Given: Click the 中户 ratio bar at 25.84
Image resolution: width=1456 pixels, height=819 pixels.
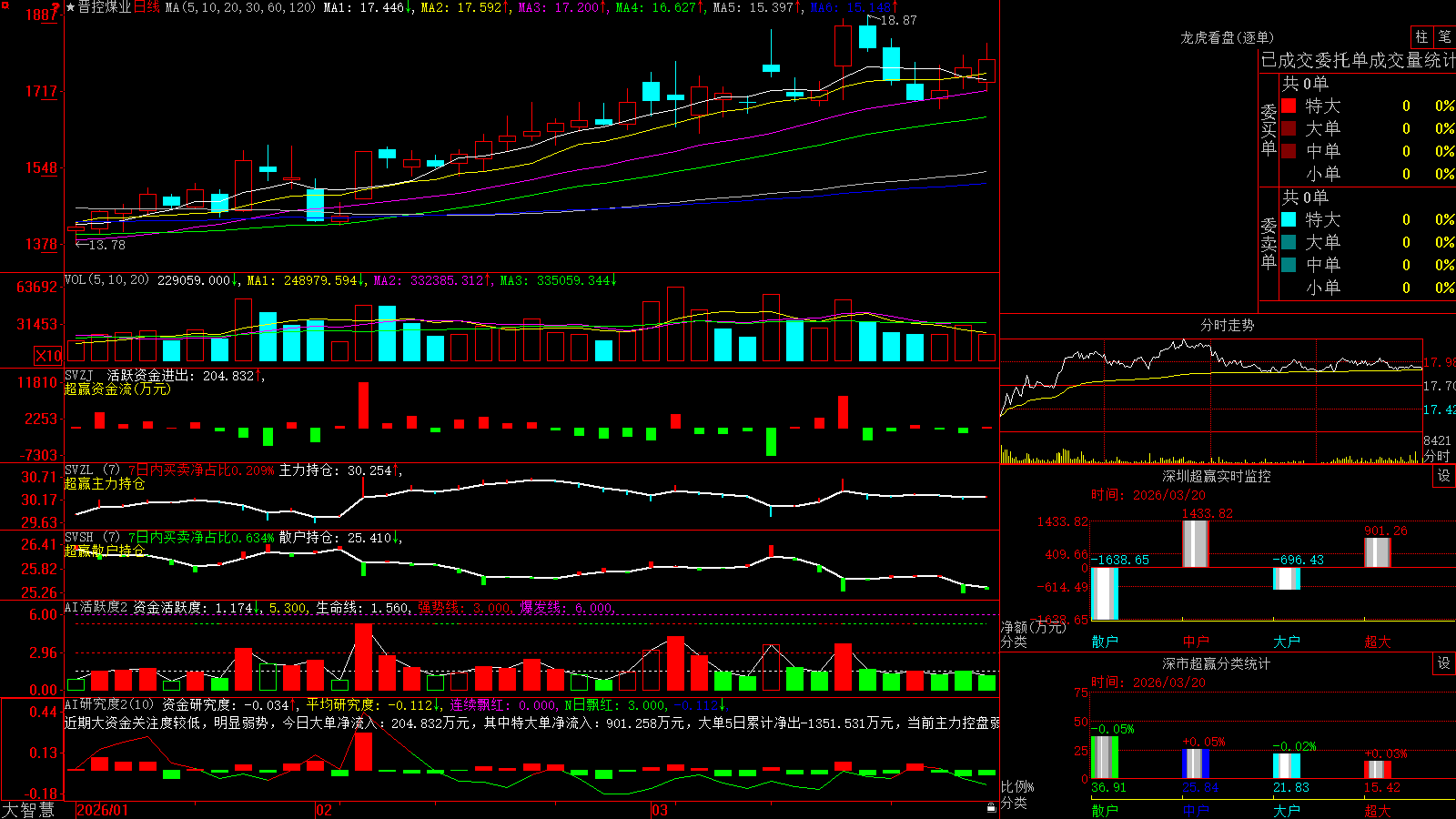Looking at the screenshot, I should 1196,763.
